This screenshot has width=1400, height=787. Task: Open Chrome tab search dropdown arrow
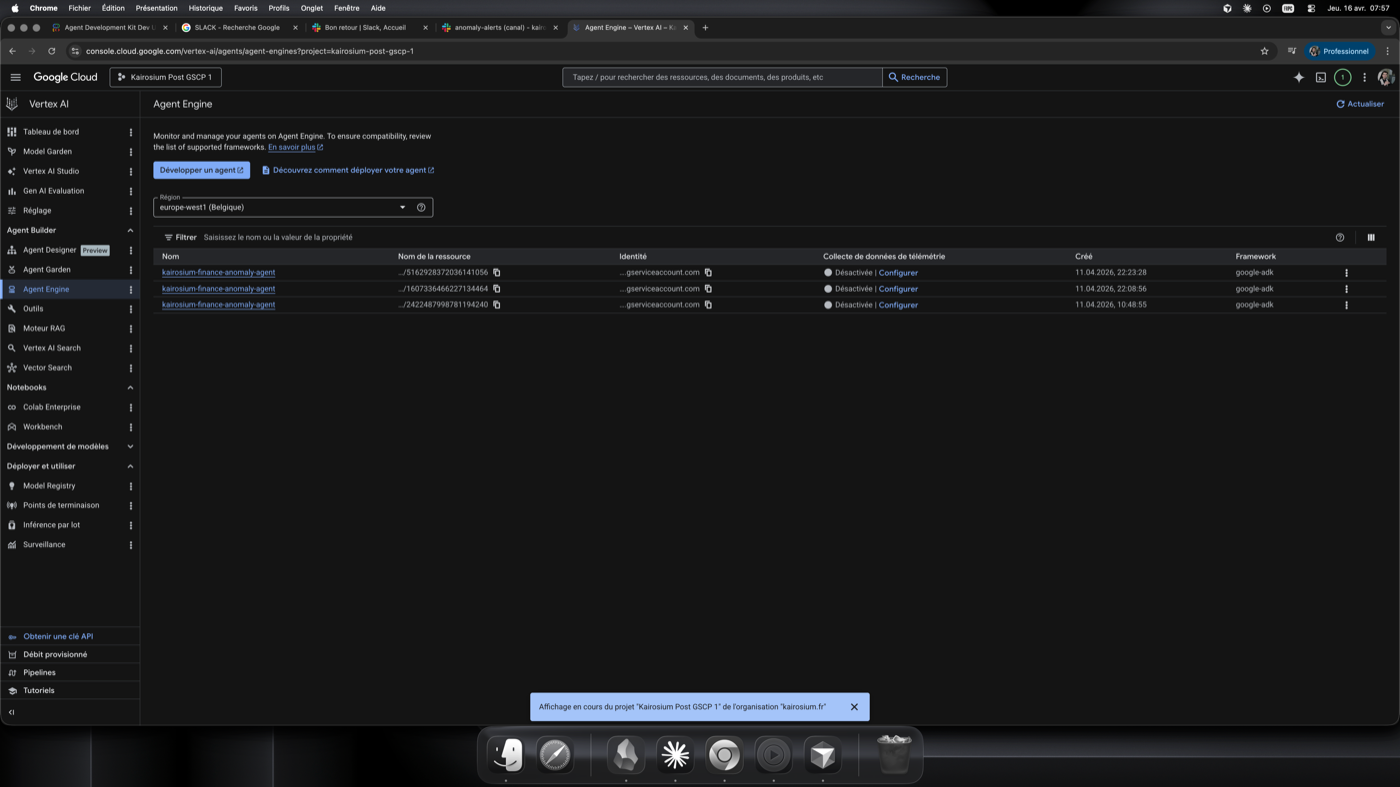pos(1388,27)
